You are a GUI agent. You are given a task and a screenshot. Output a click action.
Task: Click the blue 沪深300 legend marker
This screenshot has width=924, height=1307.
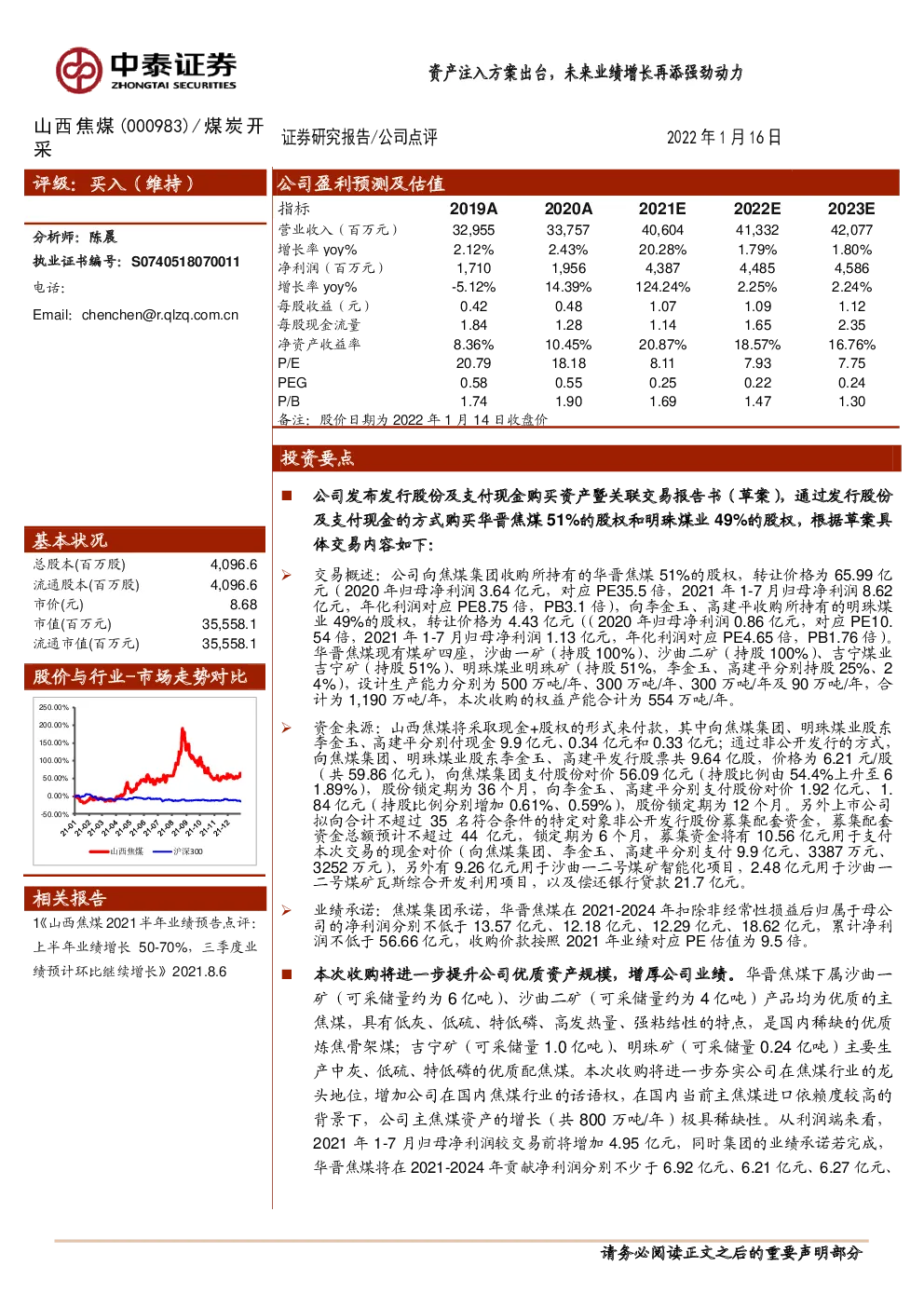tap(162, 851)
